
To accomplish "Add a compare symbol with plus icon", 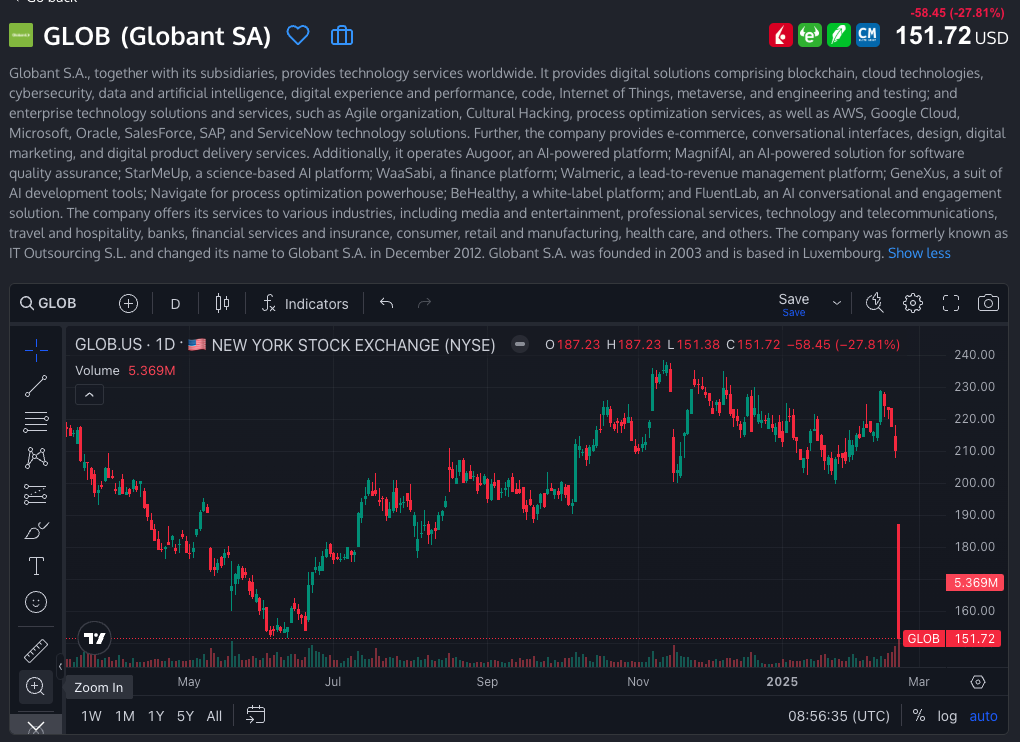I will (x=128, y=304).
